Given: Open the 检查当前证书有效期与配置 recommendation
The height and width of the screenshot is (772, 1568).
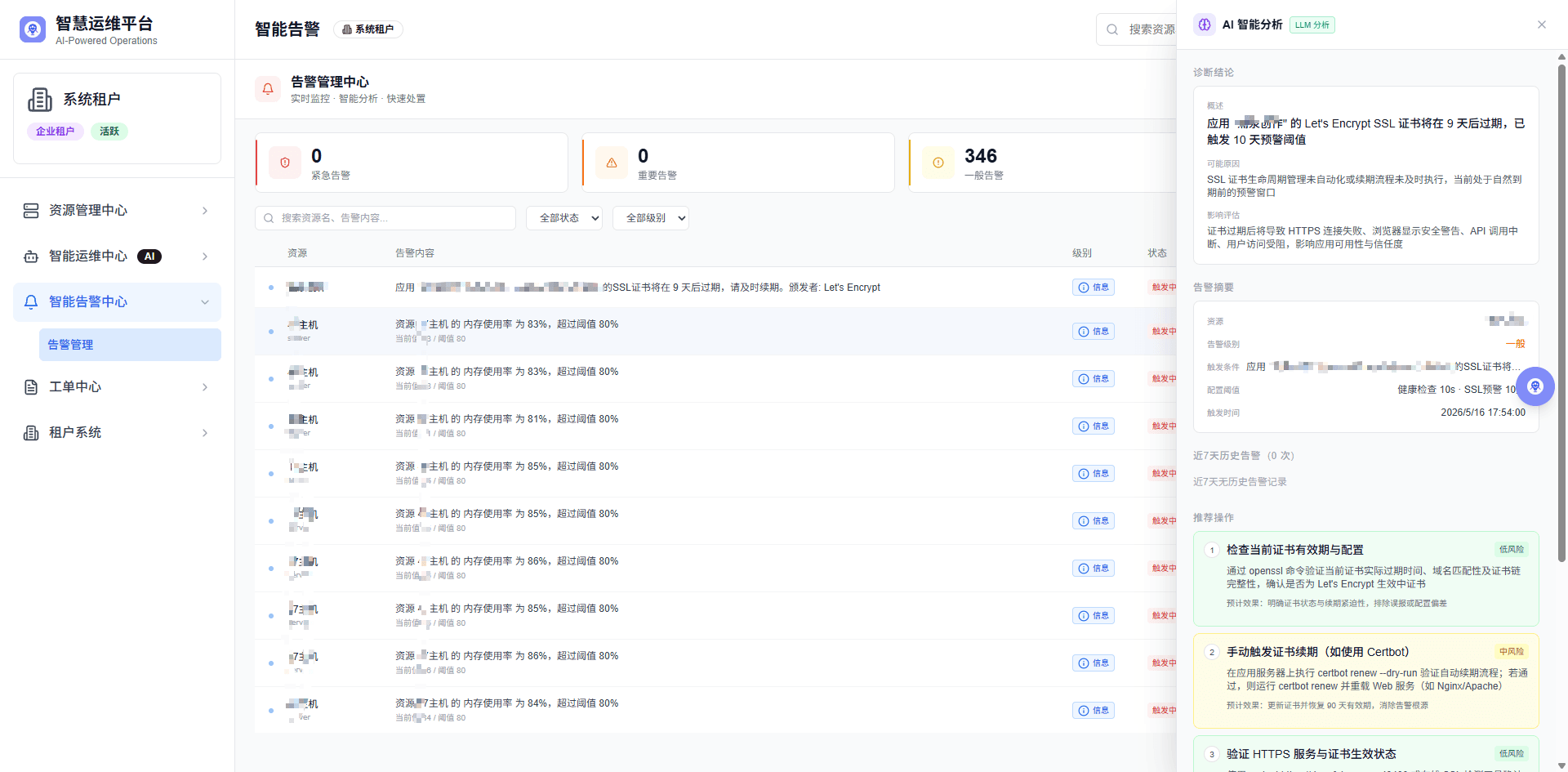Looking at the screenshot, I should tap(1365, 579).
